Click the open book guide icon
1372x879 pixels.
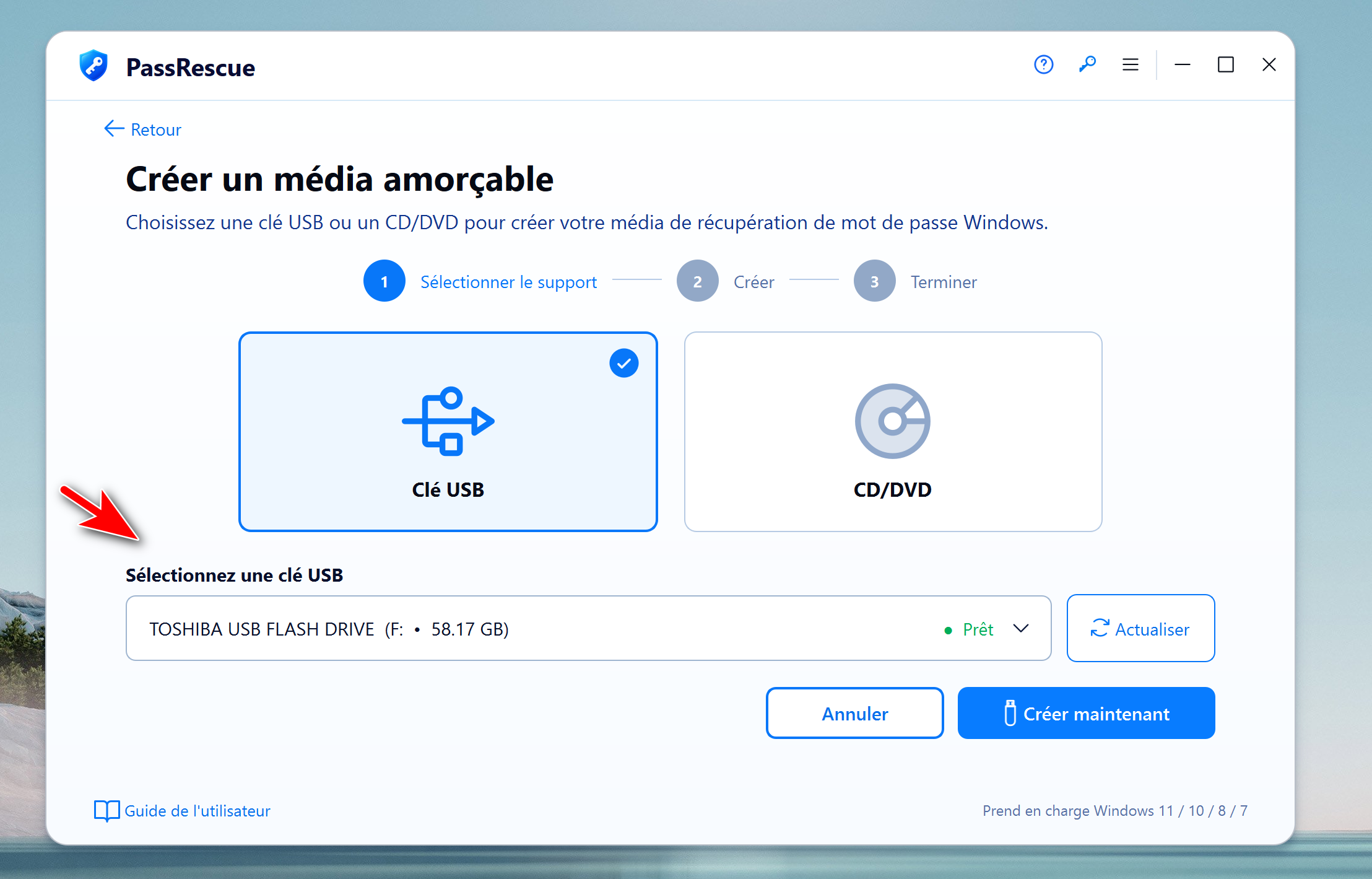pyautogui.click(x=106, y=811)
